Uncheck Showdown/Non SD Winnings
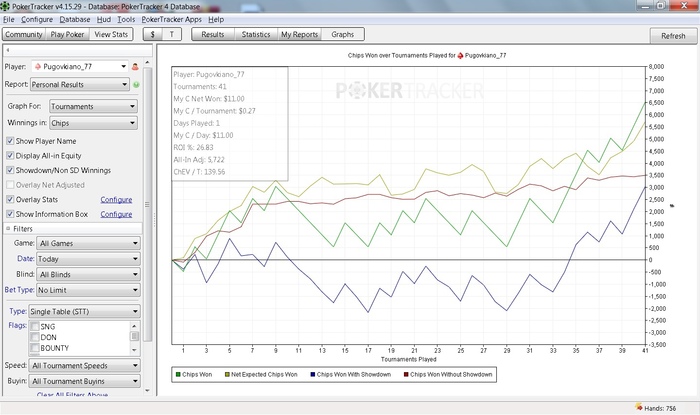The width and height of the screenshot is (700, 415). [10, 170]
